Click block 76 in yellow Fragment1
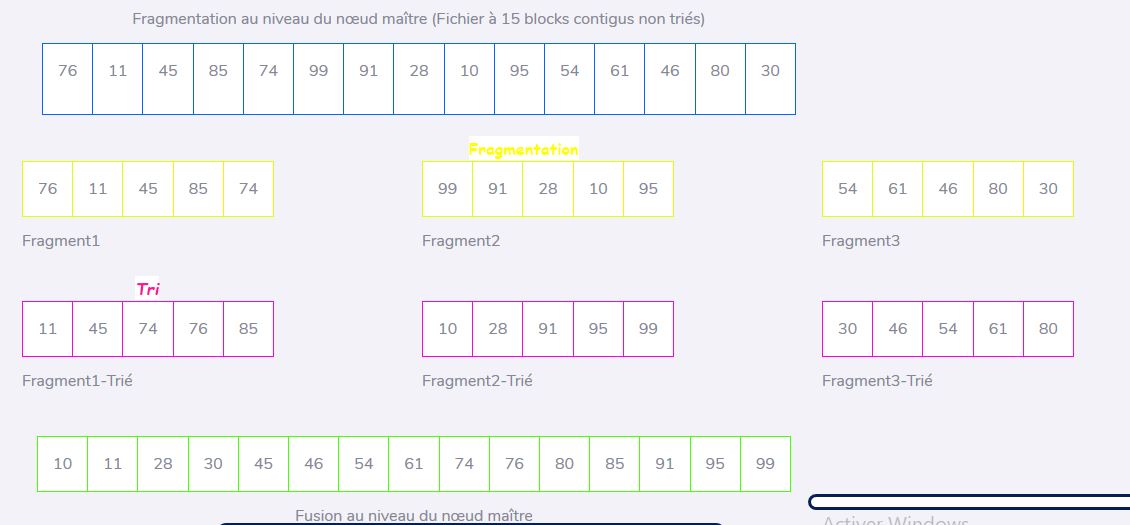The height and width of the screenshot is (525, 1130). coord(48,189)
